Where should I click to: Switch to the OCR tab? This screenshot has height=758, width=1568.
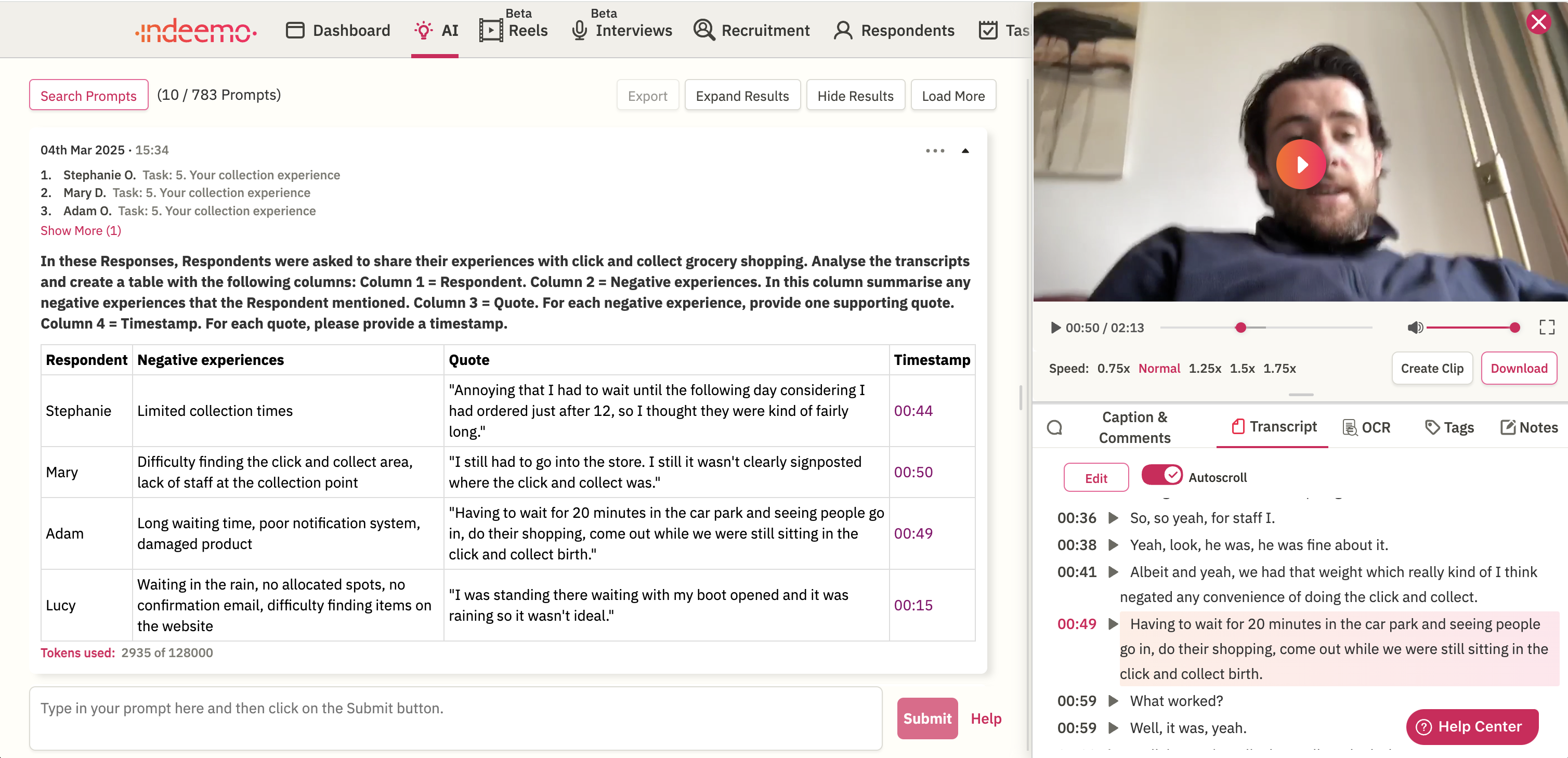1367,427
